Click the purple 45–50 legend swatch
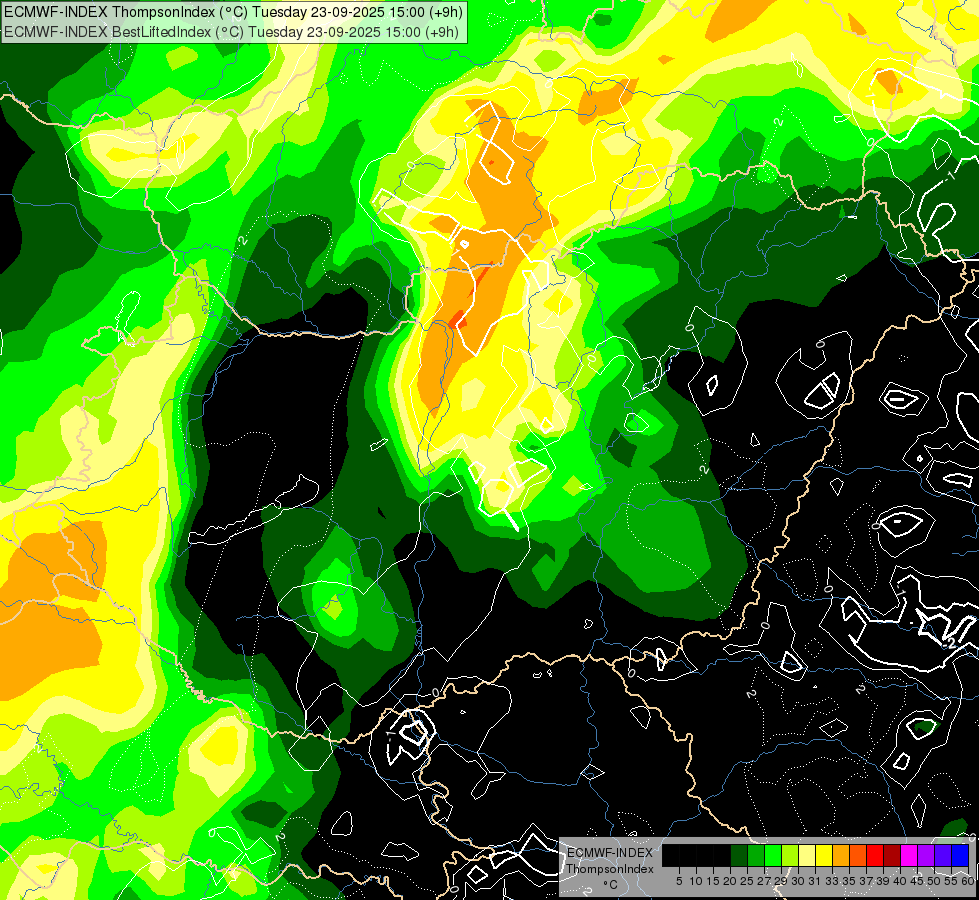The width and height of the screenshot is (979, 900). pos(926,855)
